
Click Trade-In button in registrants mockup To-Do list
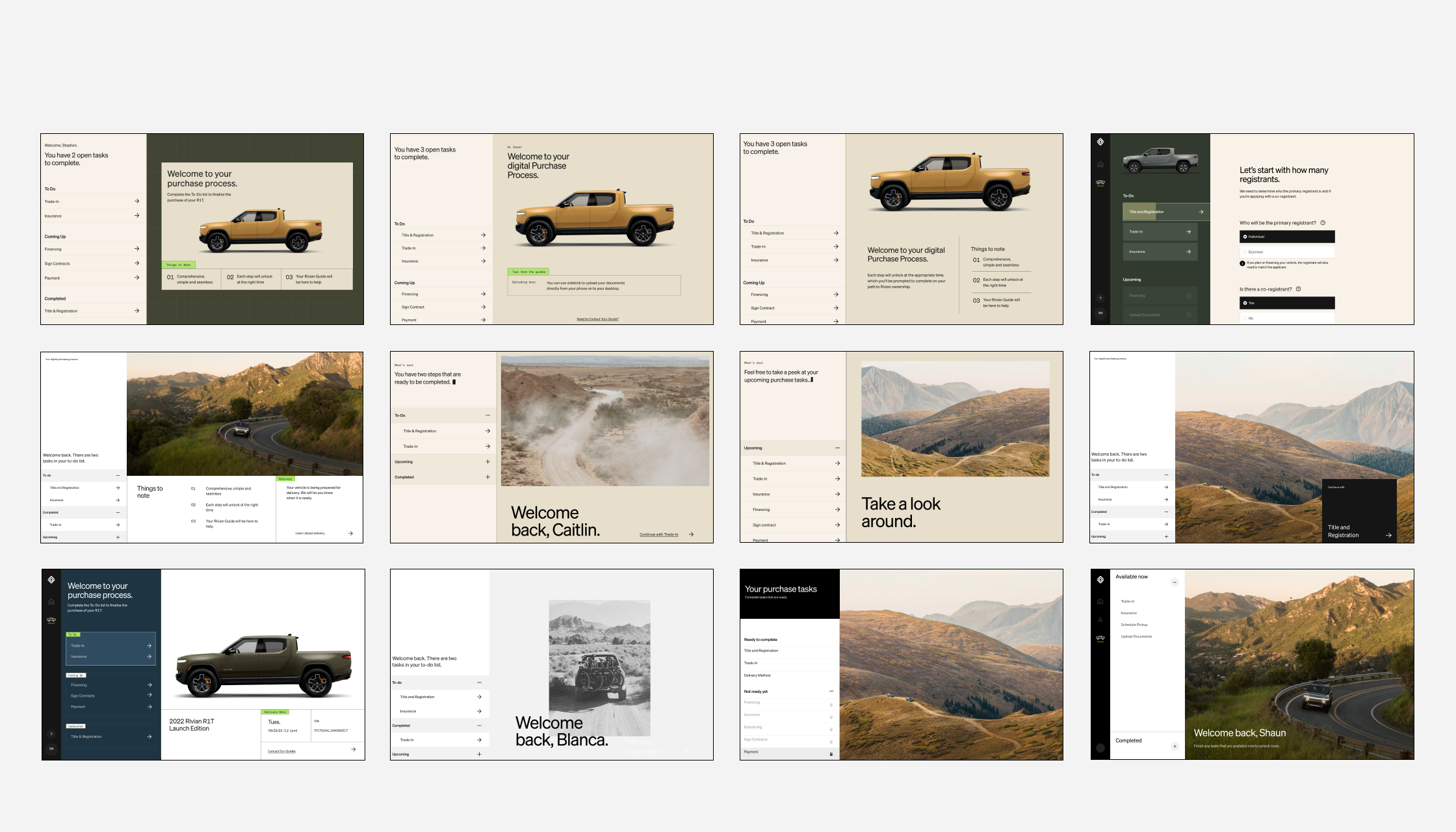pos(1160,231)
